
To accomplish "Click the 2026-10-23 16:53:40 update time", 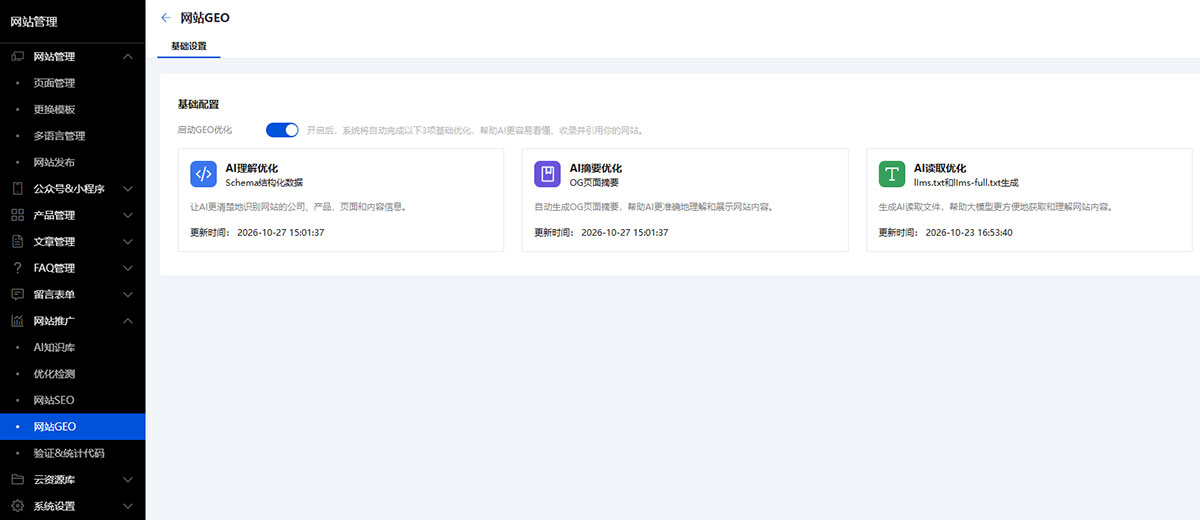I will click(x=969, y=232).
